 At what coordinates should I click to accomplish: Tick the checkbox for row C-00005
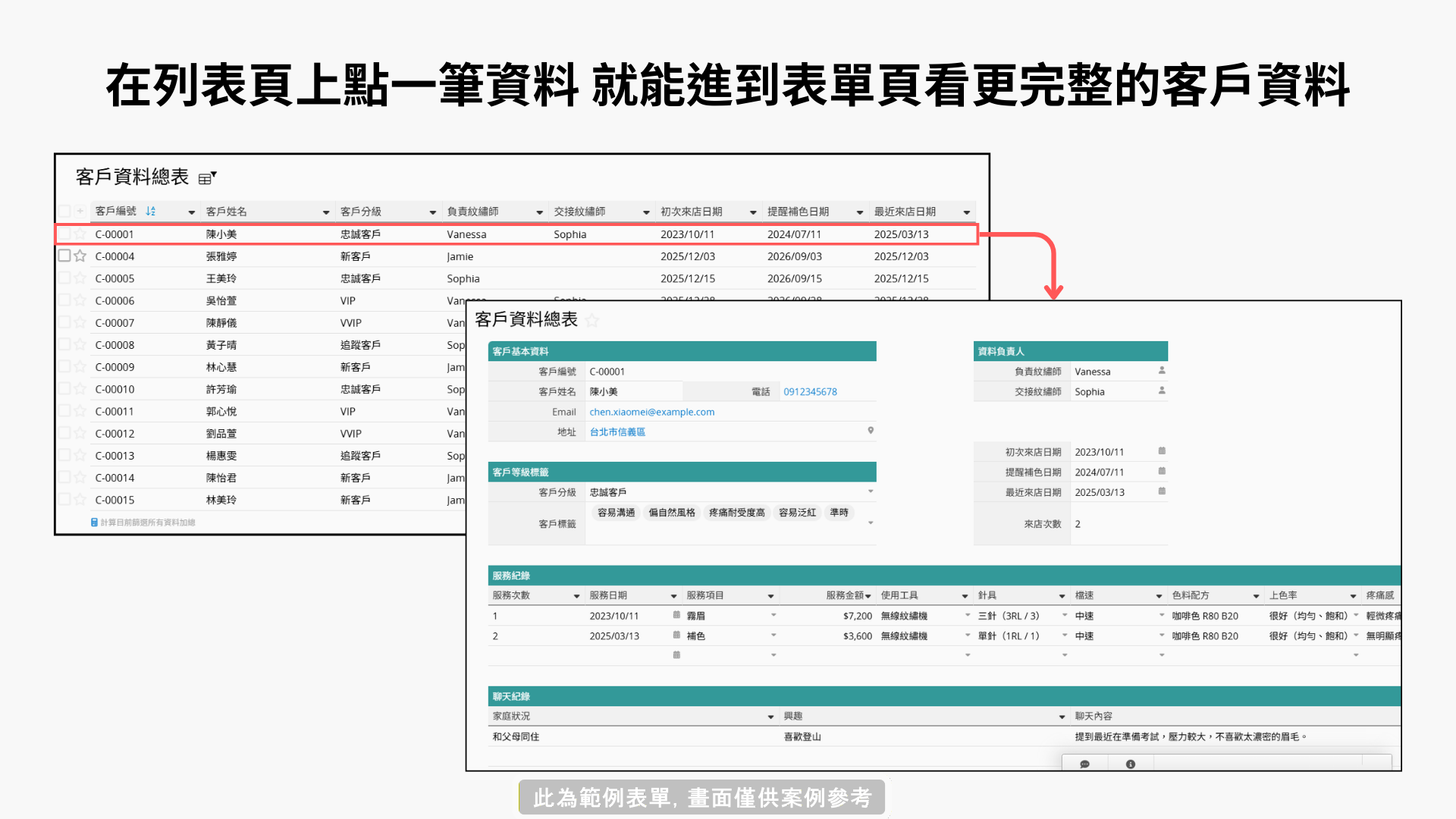pyautogui.click(x=64, y=278)
